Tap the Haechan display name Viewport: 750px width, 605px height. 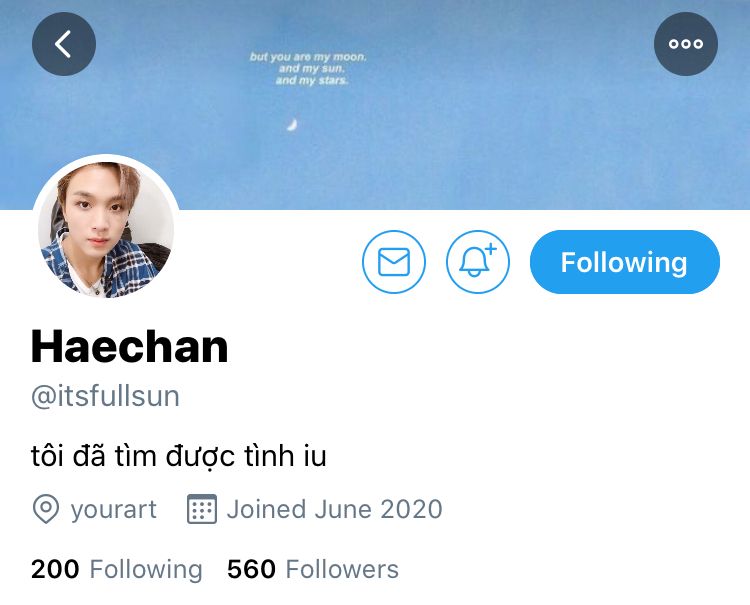pos(129,347)
